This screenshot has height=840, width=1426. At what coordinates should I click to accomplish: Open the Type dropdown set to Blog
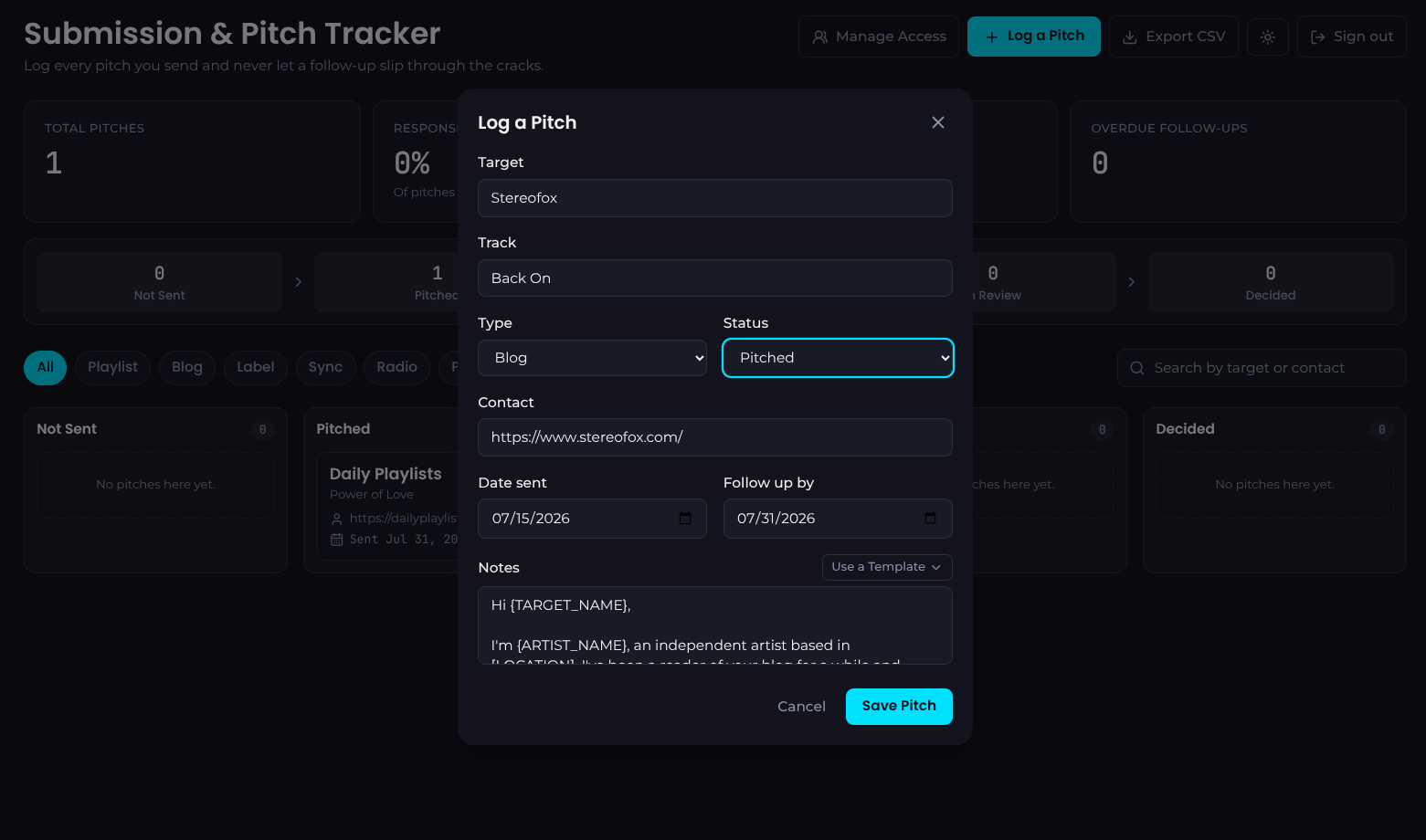tap(592, 358)
